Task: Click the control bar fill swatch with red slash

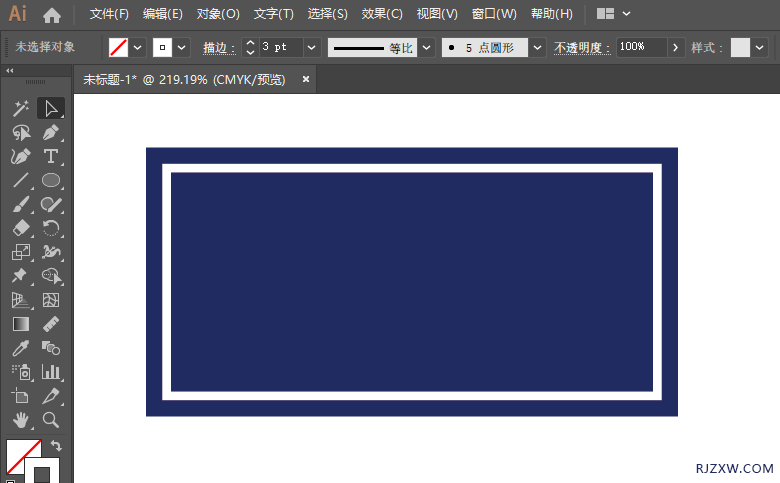Action: point(118,48)
